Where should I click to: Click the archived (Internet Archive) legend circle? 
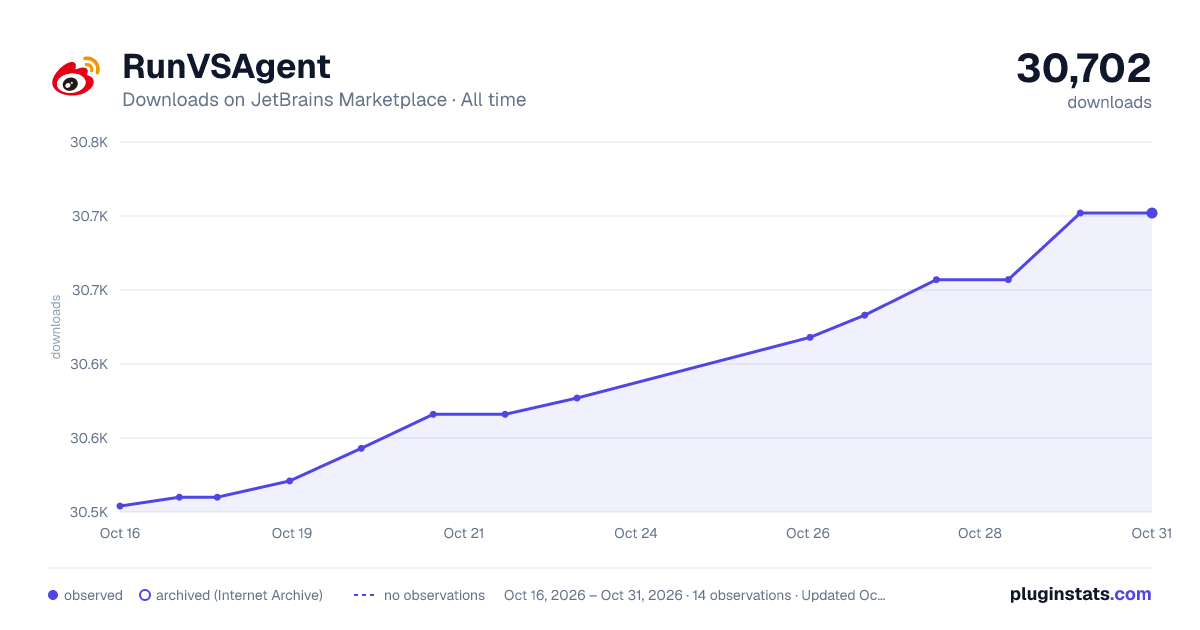[144, 595]
